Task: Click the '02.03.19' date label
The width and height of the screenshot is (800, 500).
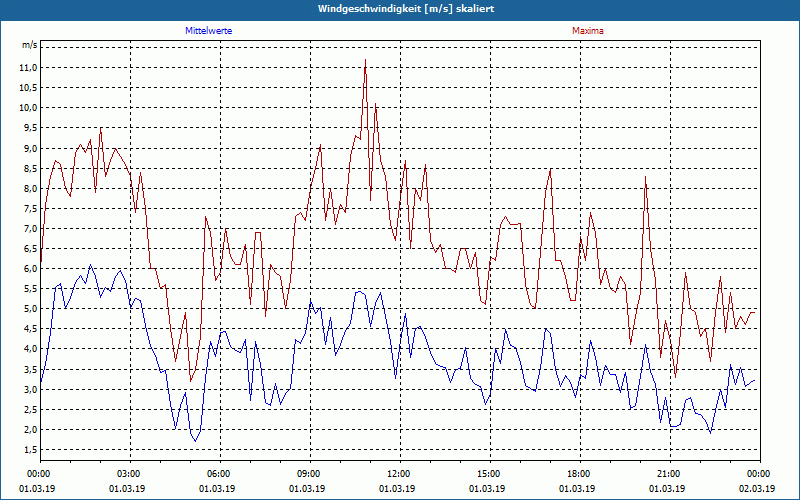Action: tap(758, 489)
